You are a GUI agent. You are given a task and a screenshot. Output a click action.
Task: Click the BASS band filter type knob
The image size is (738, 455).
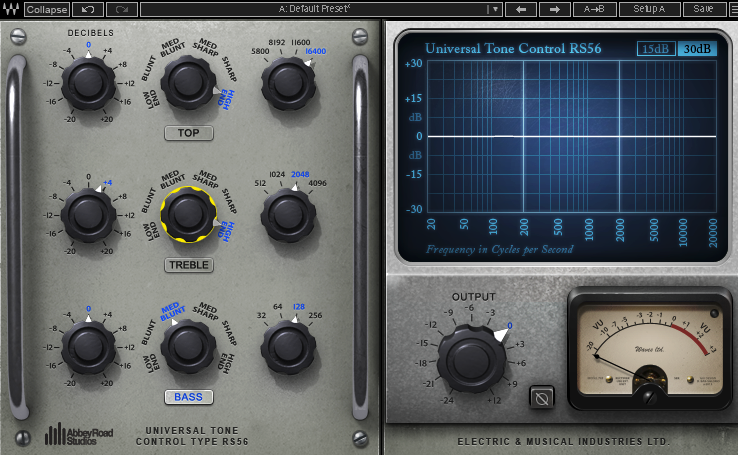pos(189,347)
